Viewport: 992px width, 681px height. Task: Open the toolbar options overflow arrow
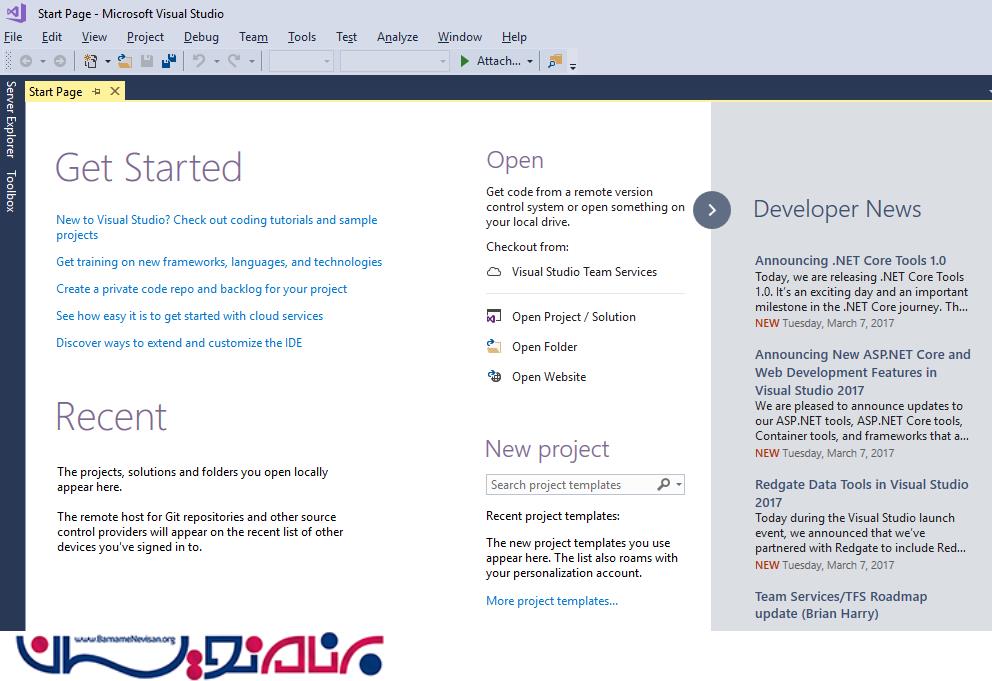pos(573,65)
